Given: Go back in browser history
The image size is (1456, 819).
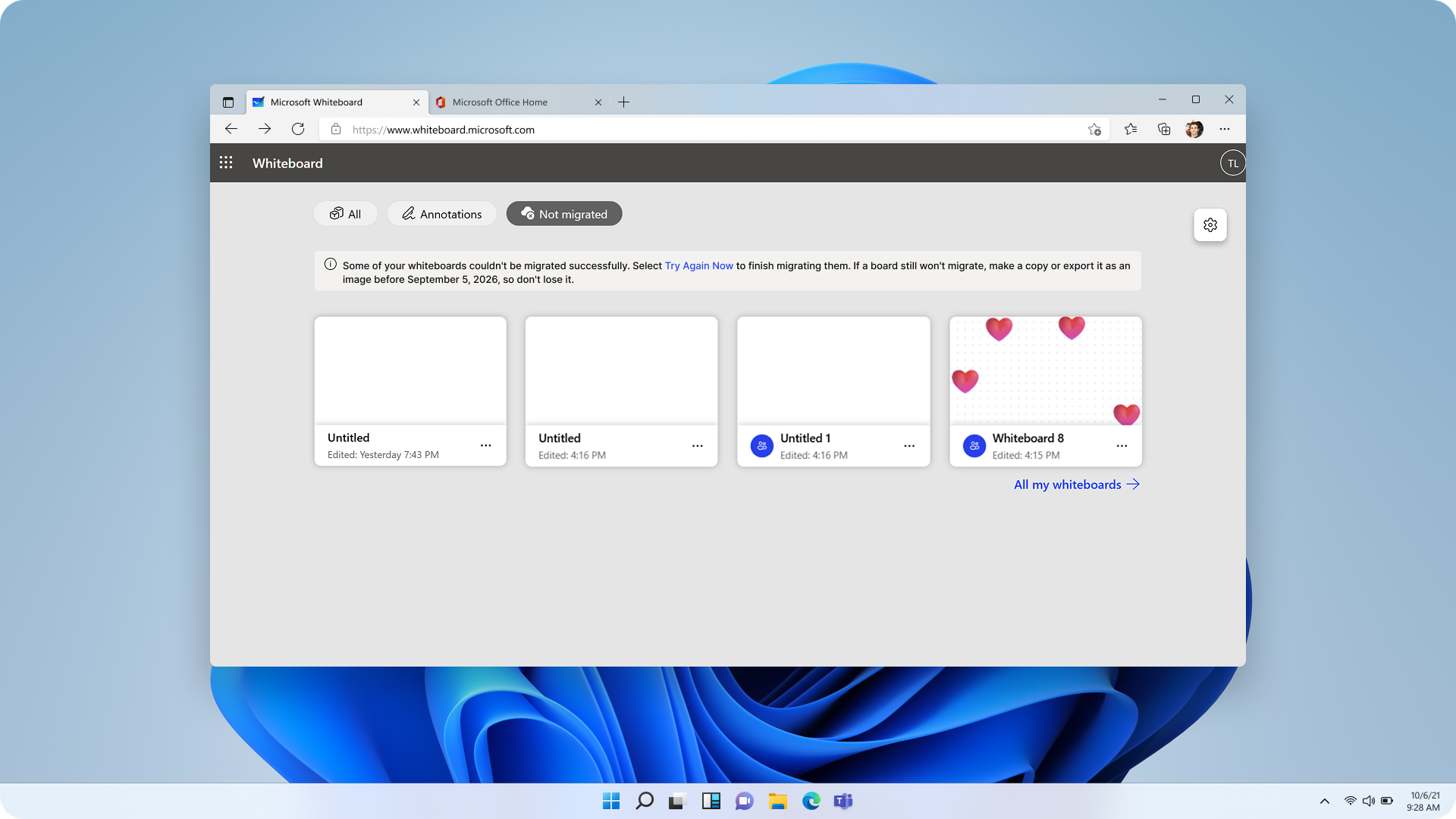Looking at the screenshot, I should 231,129.
